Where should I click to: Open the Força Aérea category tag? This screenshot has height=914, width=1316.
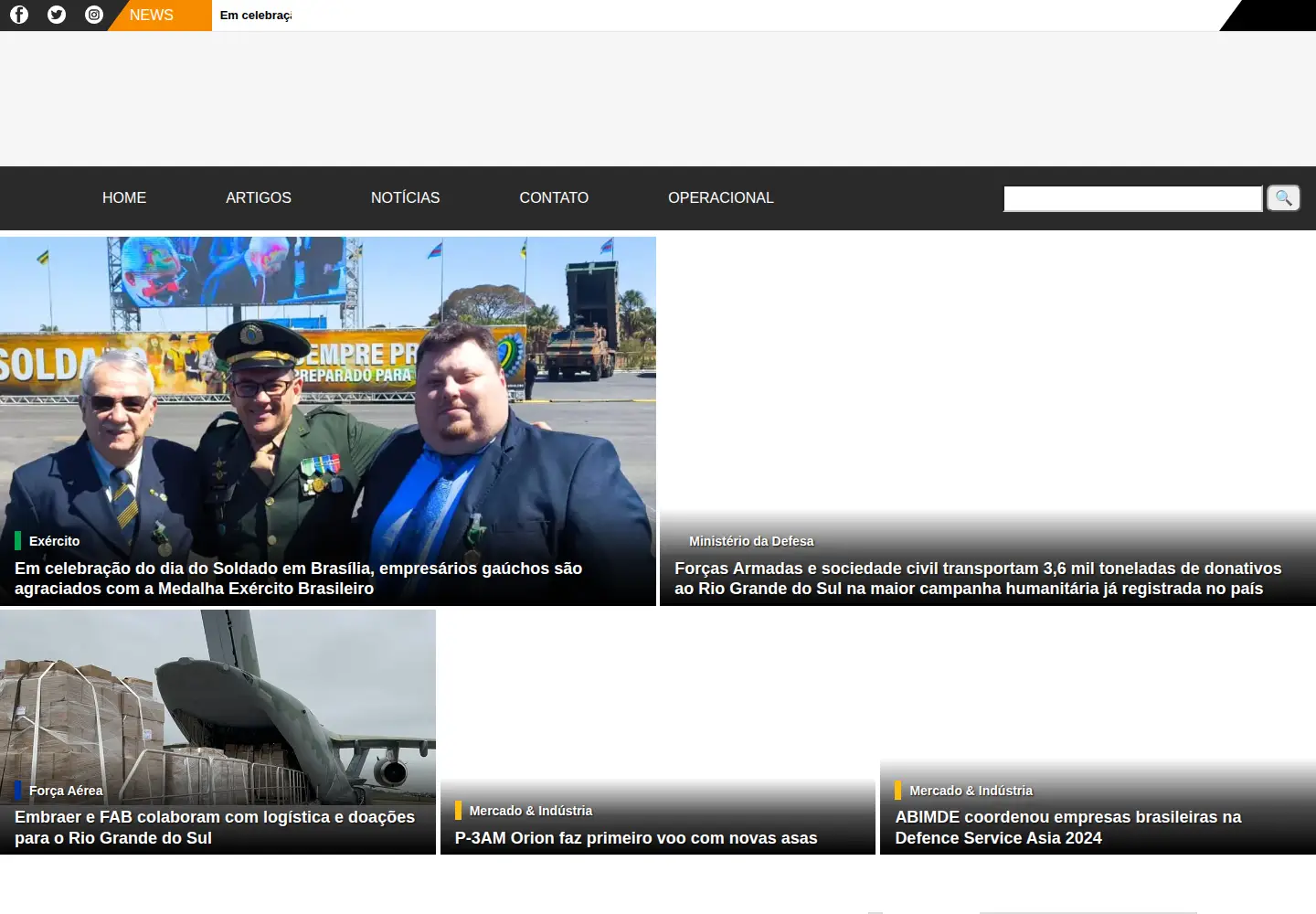[x=66, y=791]
